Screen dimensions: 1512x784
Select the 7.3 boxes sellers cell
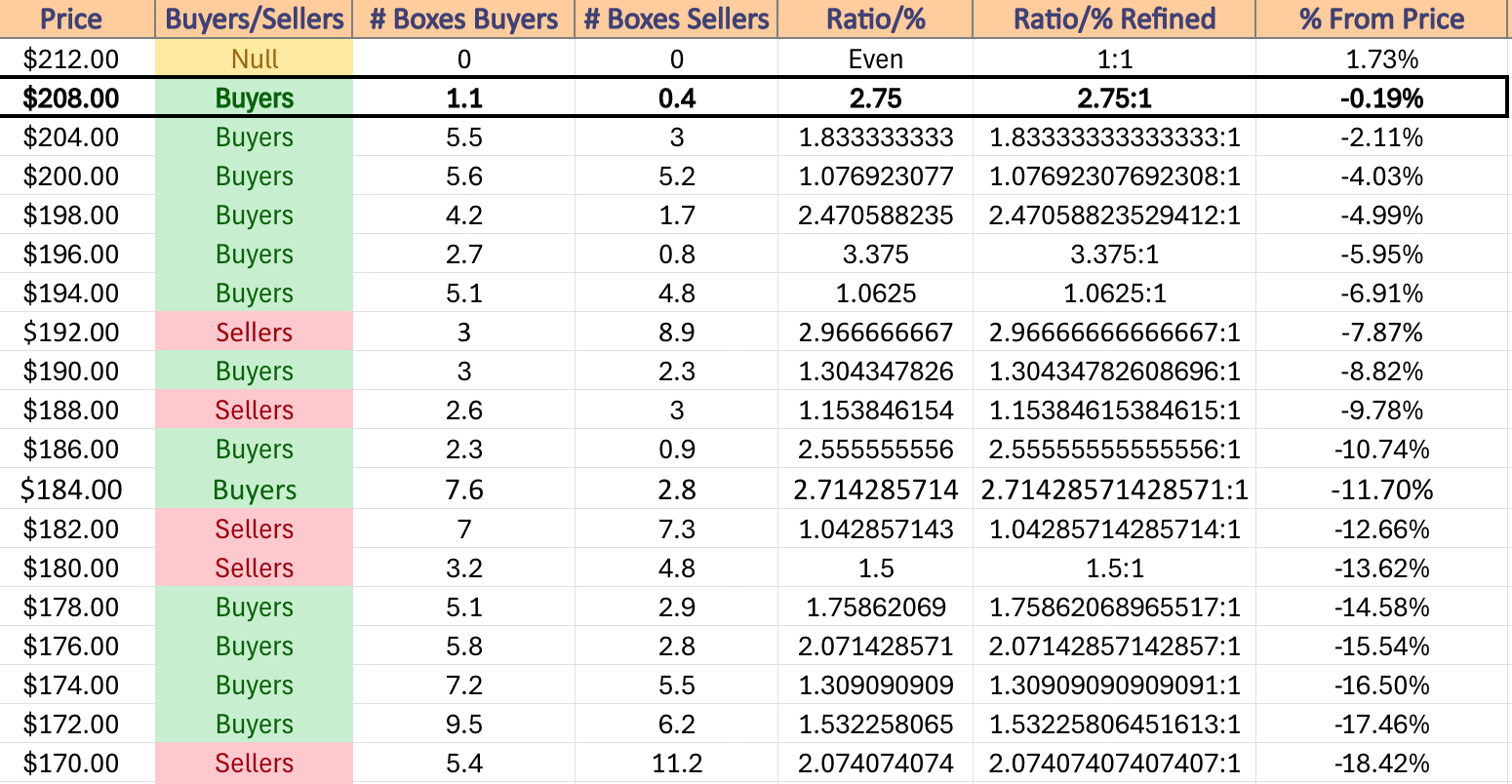tap(676, 529)
